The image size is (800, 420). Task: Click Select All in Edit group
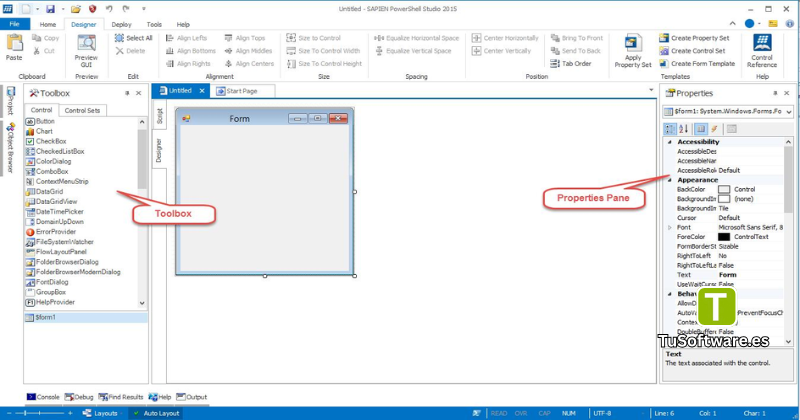point(133,38)
